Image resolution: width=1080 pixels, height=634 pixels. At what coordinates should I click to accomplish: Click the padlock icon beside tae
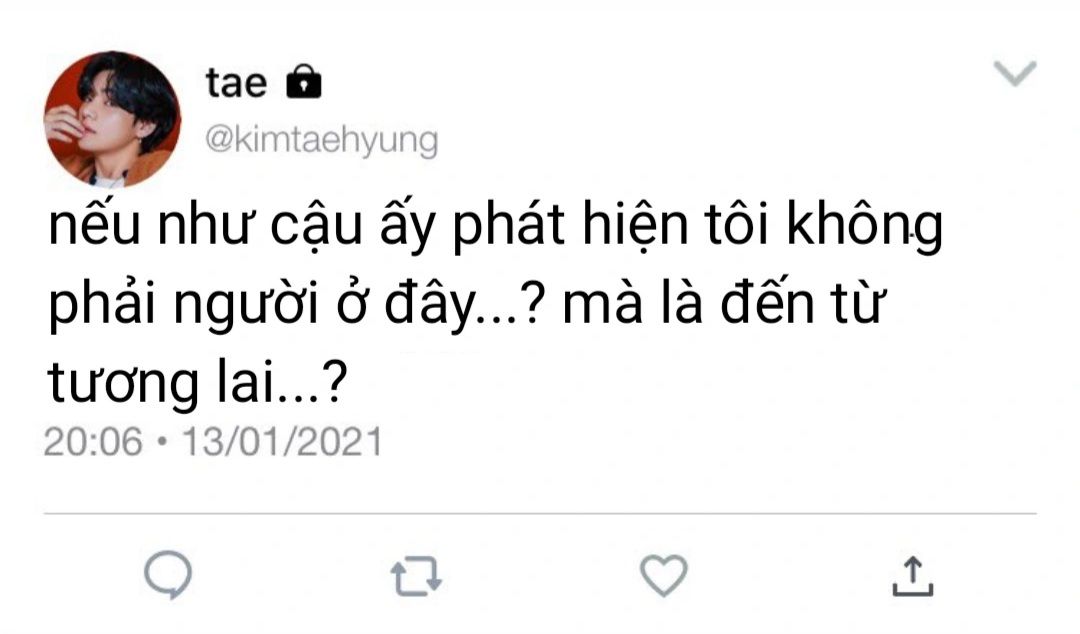(x=304, y=83)
